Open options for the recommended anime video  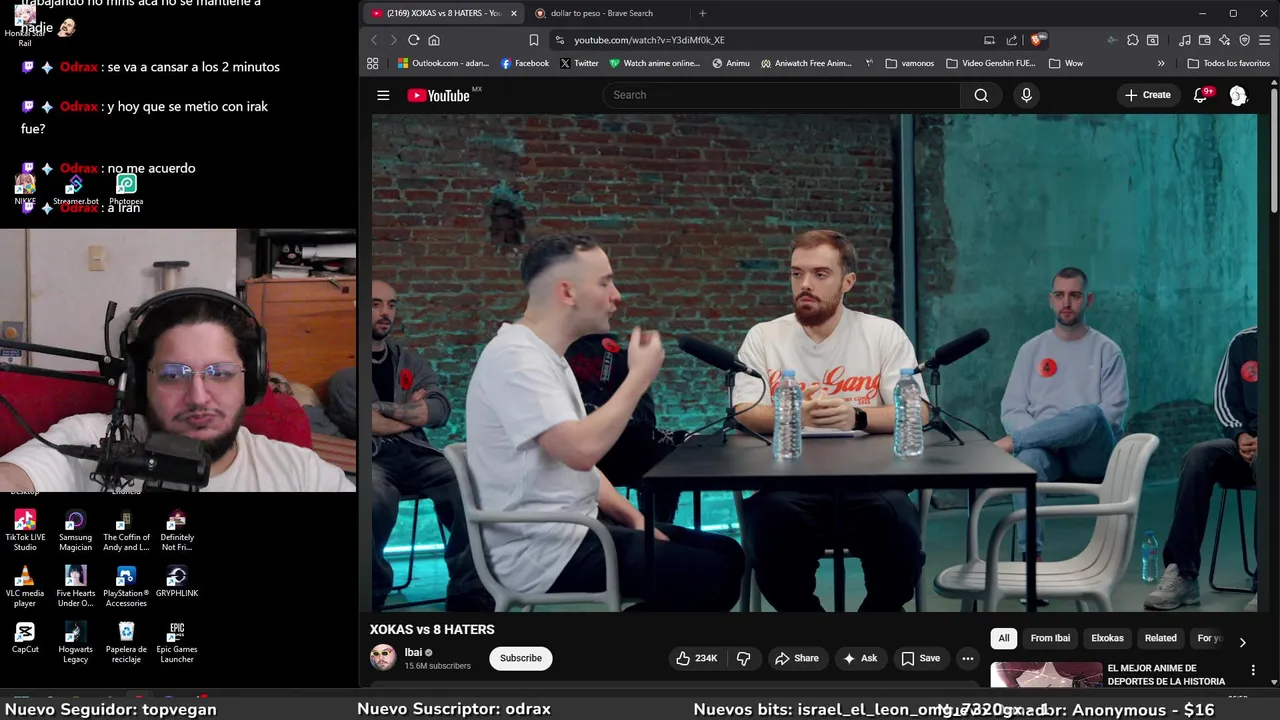point(1253,670)
